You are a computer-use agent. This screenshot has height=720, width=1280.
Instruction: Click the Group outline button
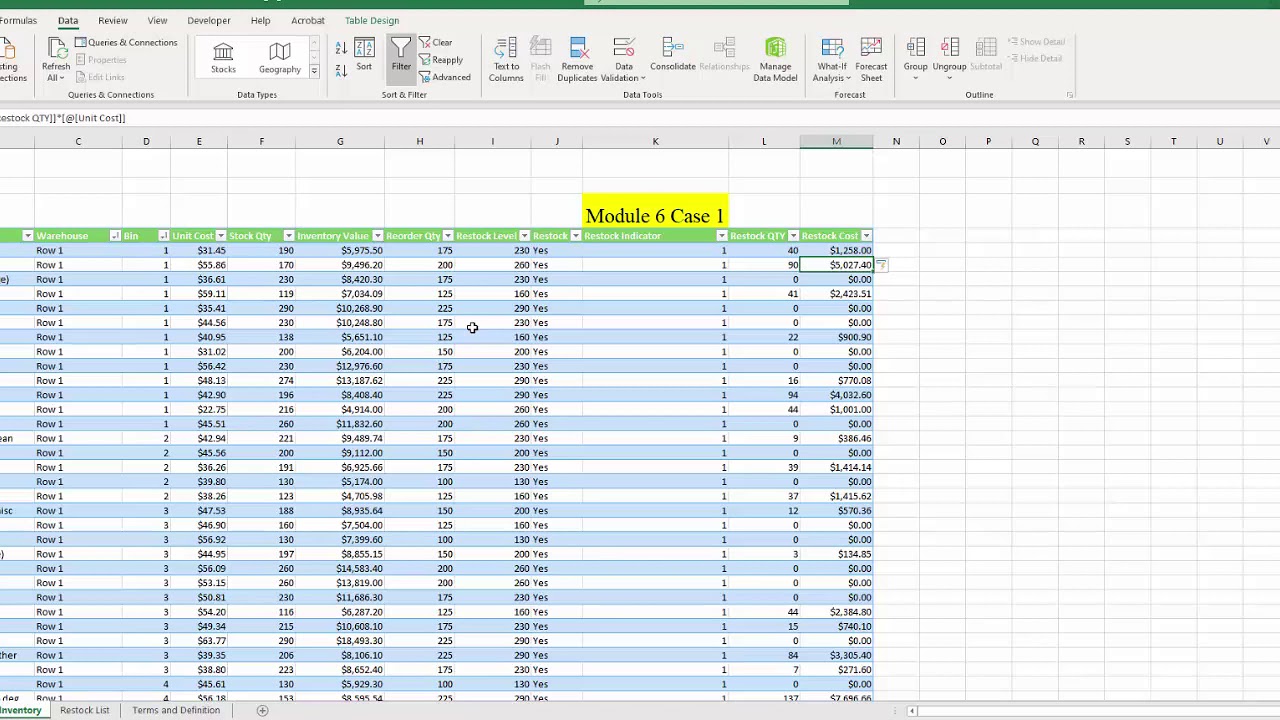tap(915, 60)
